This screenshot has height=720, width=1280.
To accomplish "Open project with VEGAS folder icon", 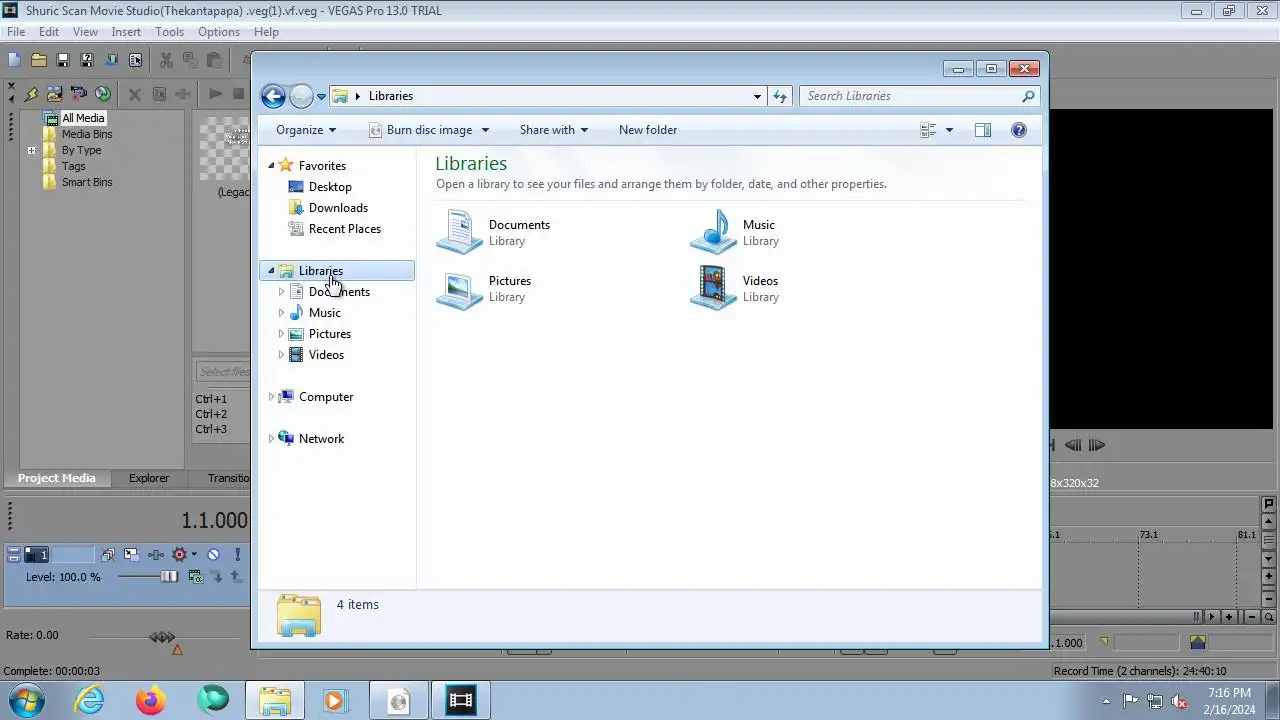I will coord(38,61).
